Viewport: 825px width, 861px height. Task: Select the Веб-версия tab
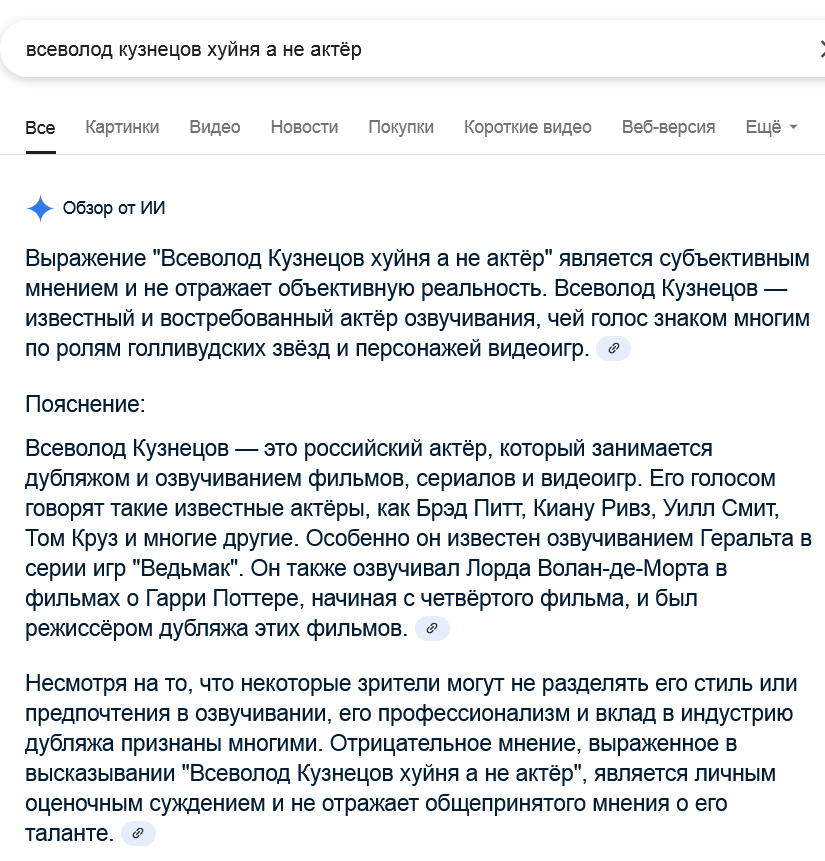tap(668, 127)
